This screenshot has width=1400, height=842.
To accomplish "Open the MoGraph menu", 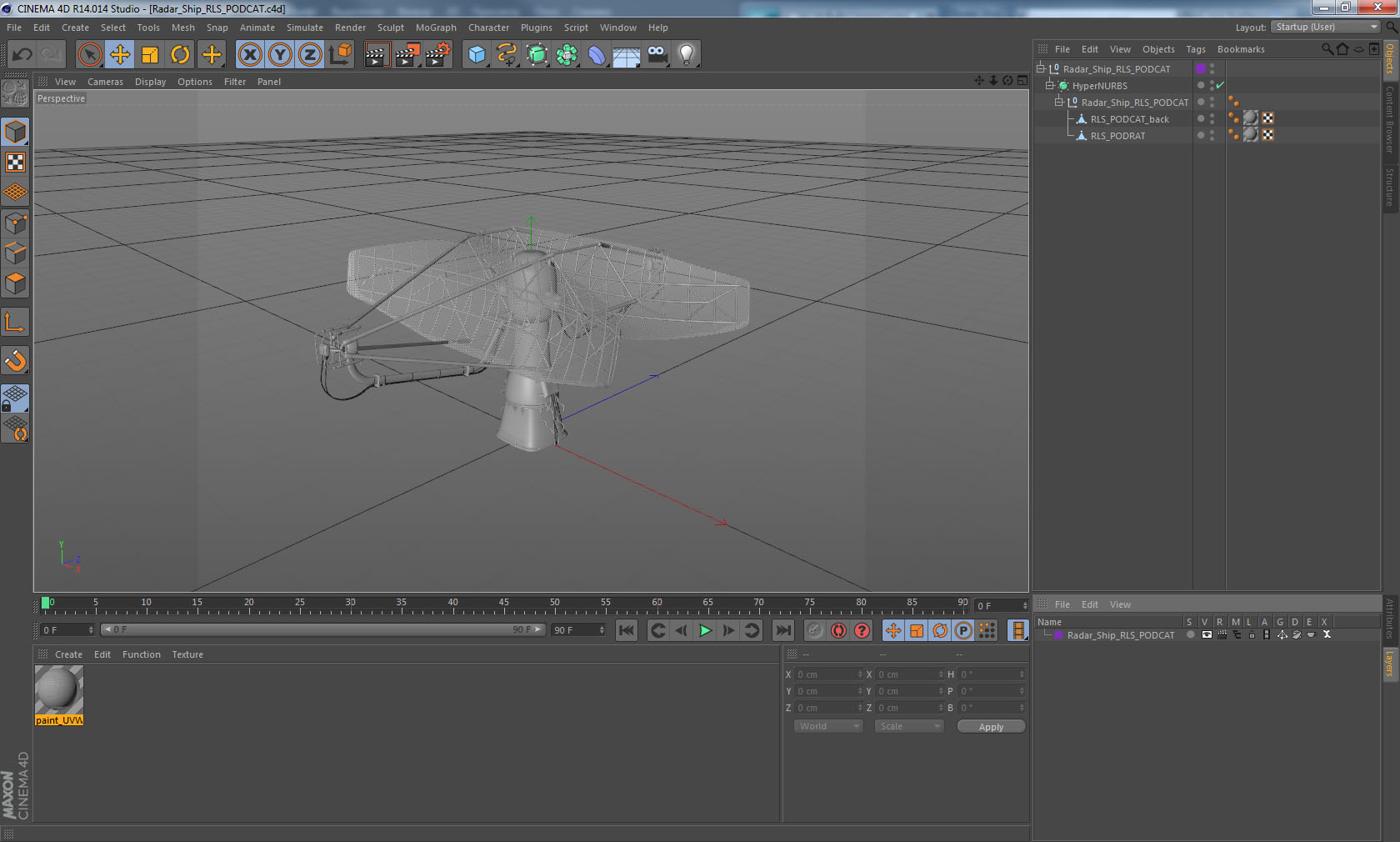I will (x=436, y=28).
